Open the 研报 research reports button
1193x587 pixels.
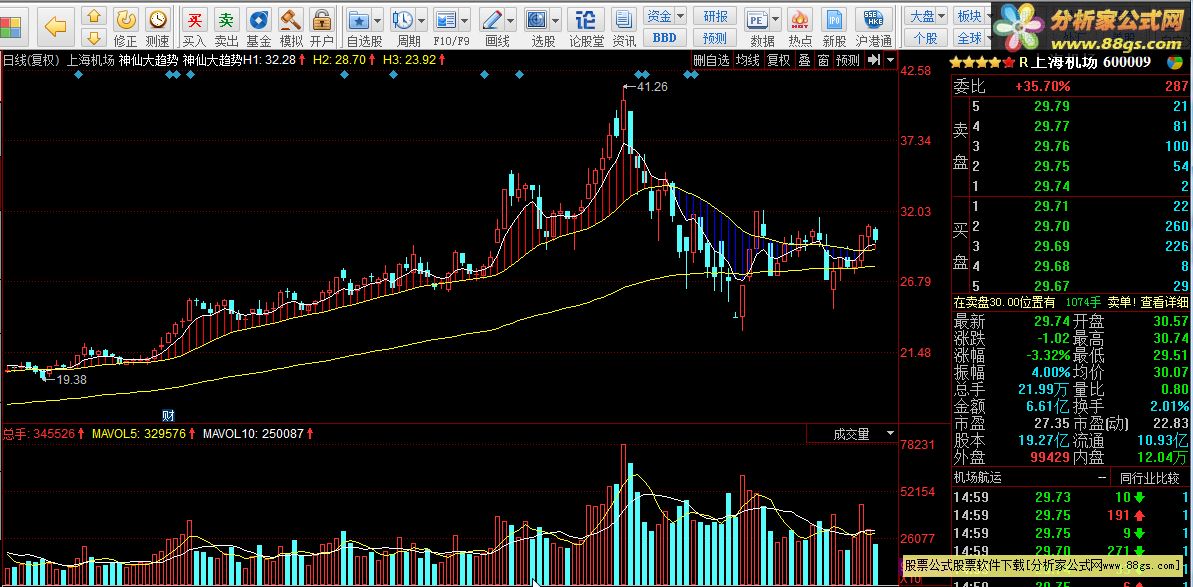715,15
